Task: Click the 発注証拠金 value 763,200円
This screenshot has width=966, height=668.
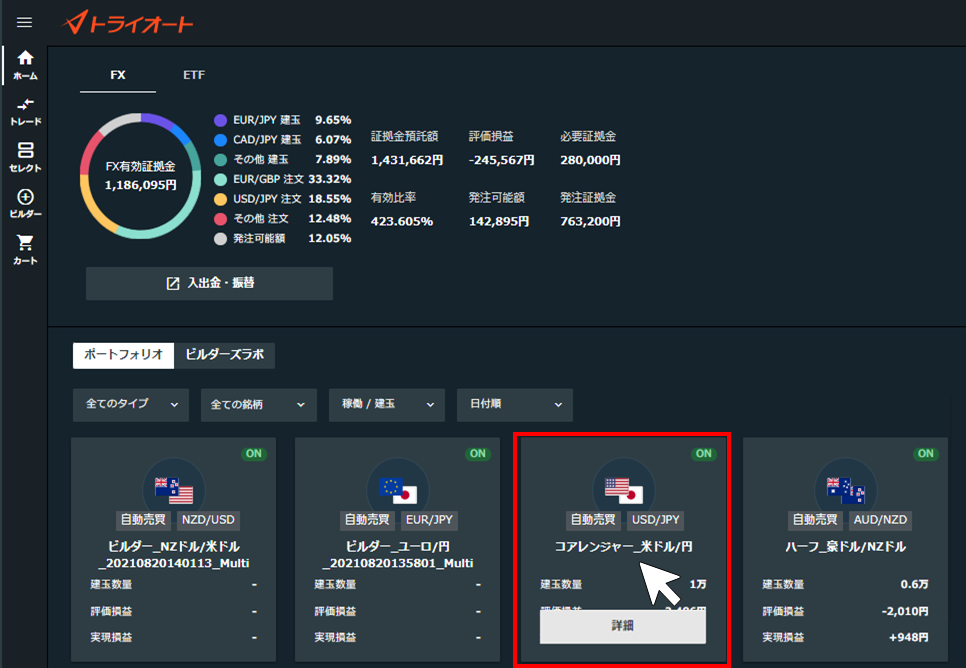Action: 590,221
